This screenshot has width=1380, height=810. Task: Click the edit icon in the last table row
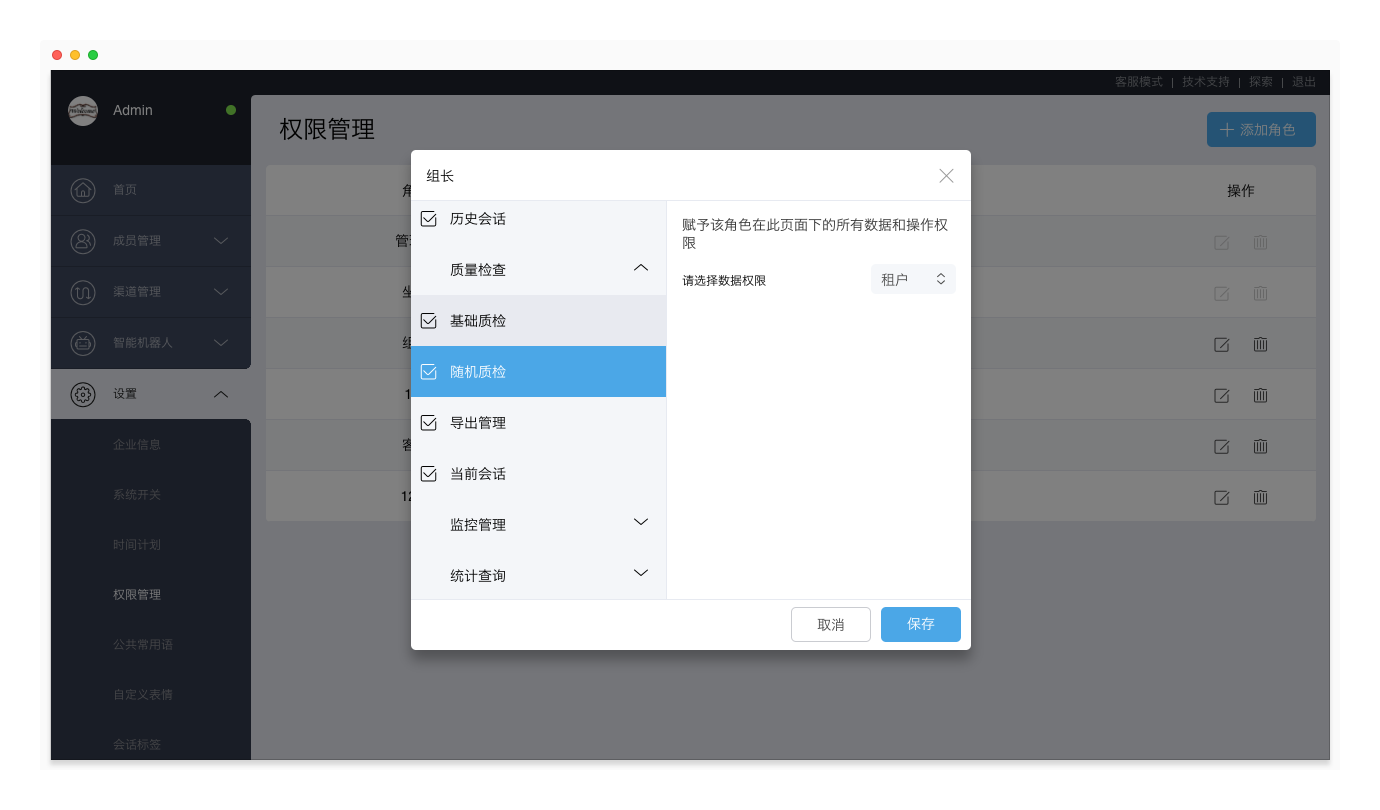coord(1221,497)
